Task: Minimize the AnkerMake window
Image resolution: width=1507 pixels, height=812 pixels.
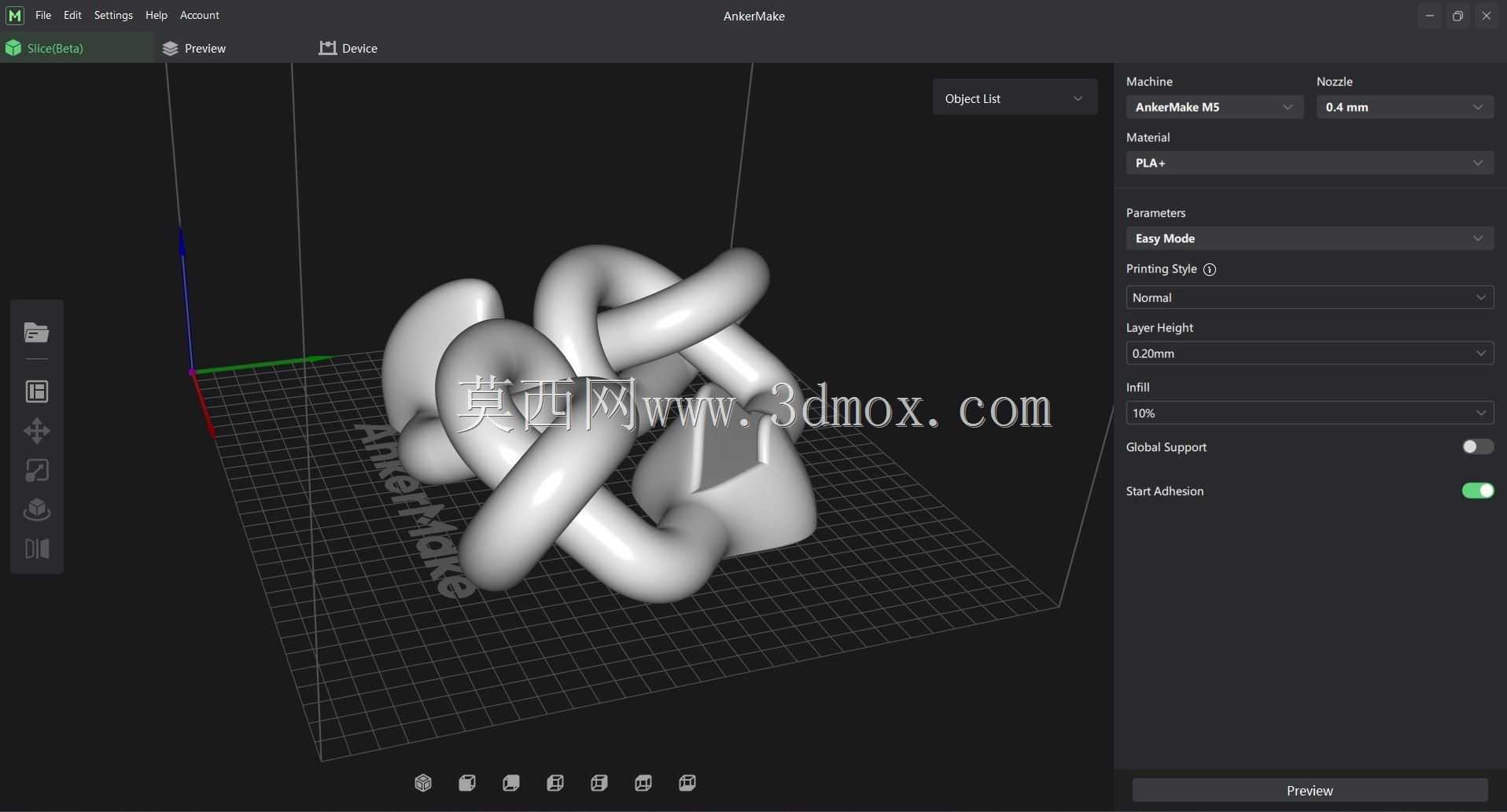Action: click(1430, 16)
